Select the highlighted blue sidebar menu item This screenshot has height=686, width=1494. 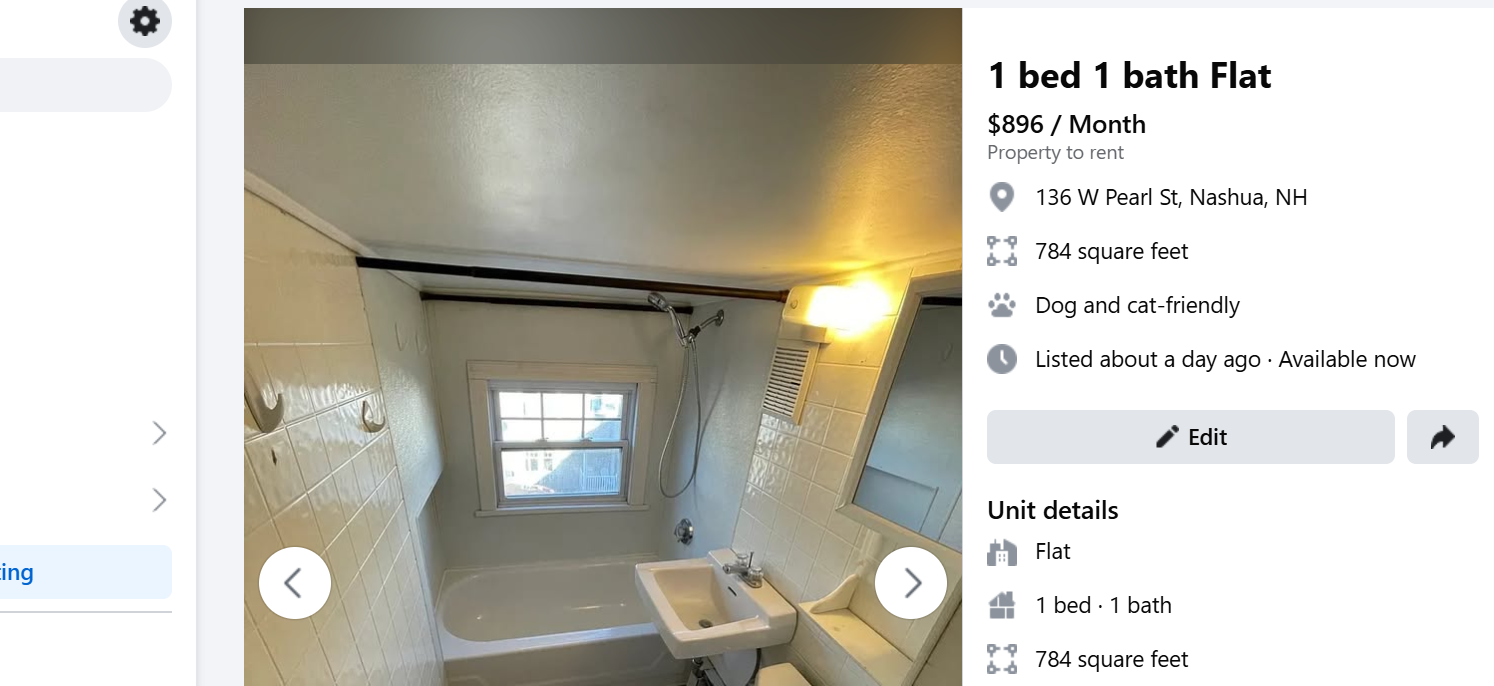(86, 572)
